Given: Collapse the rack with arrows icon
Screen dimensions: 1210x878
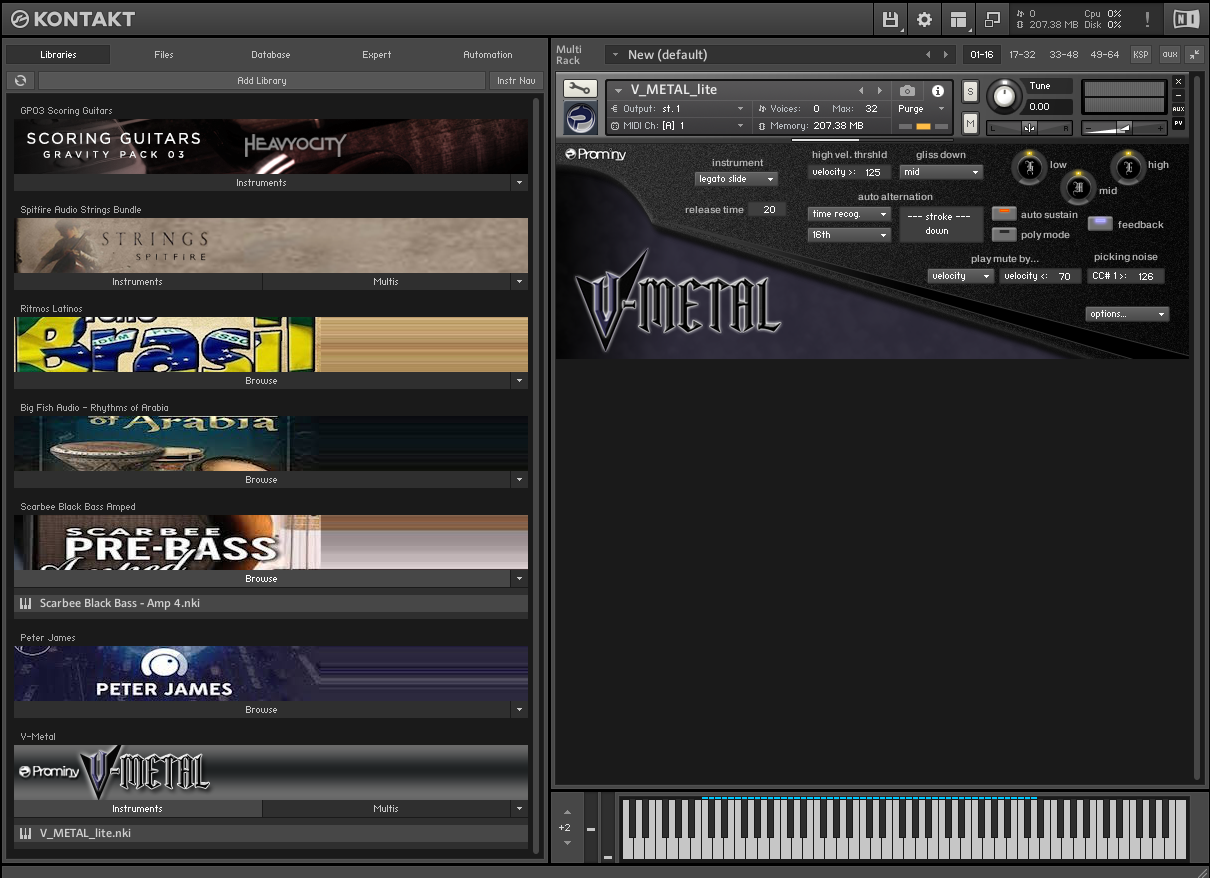Looking at the screenshot, I should (1194, 54).
